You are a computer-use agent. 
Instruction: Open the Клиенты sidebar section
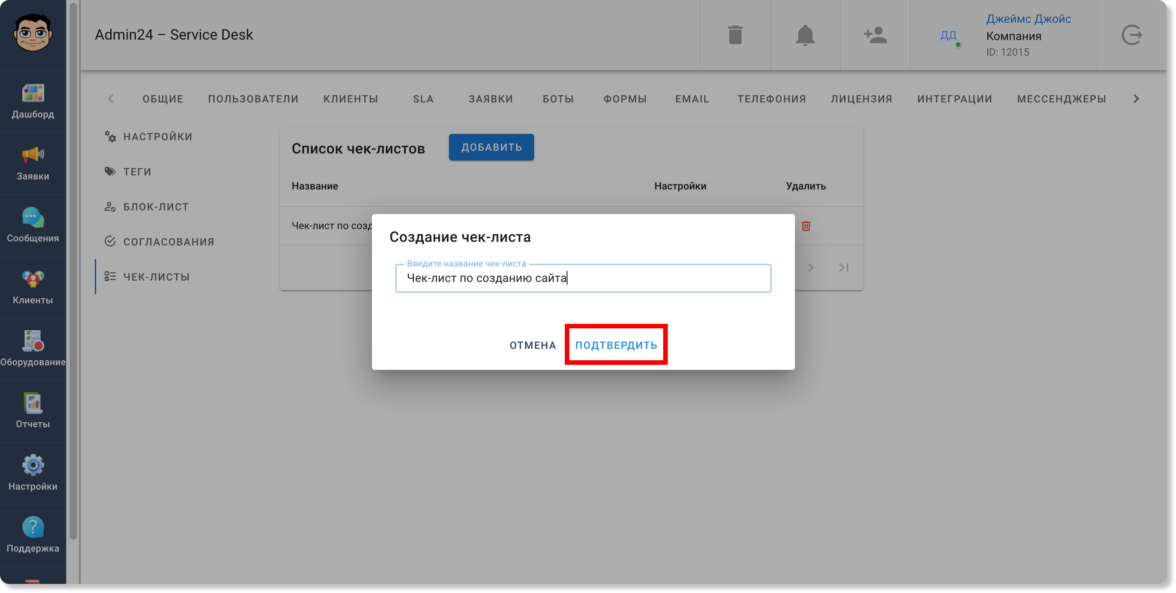coord(33,286)
